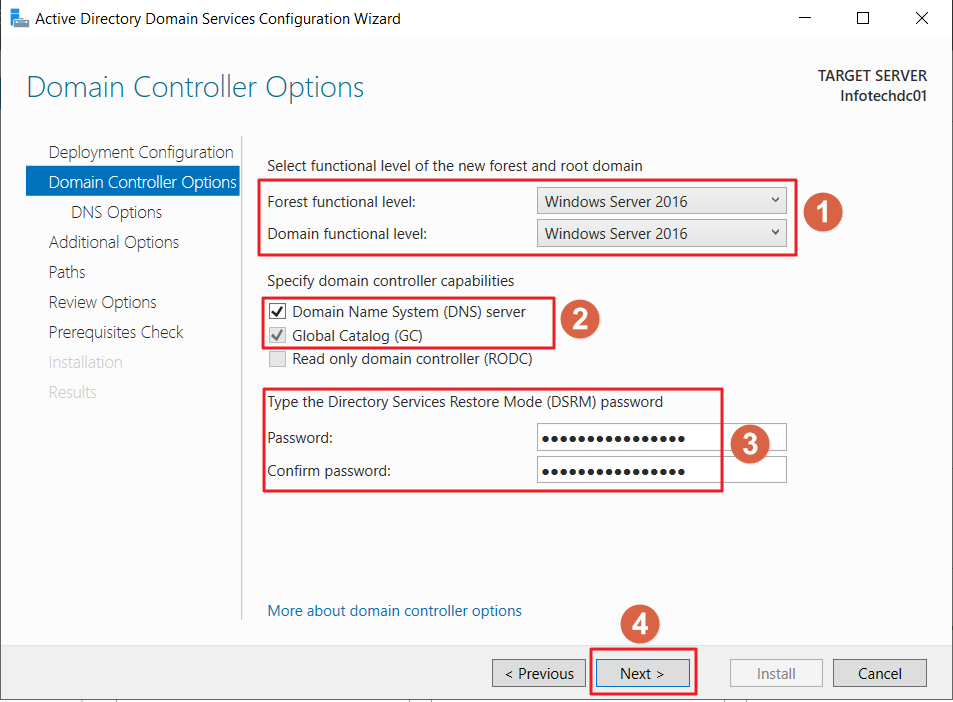Click the Confirm password field
Screen dimensions: 953x702
pos(661,470)
